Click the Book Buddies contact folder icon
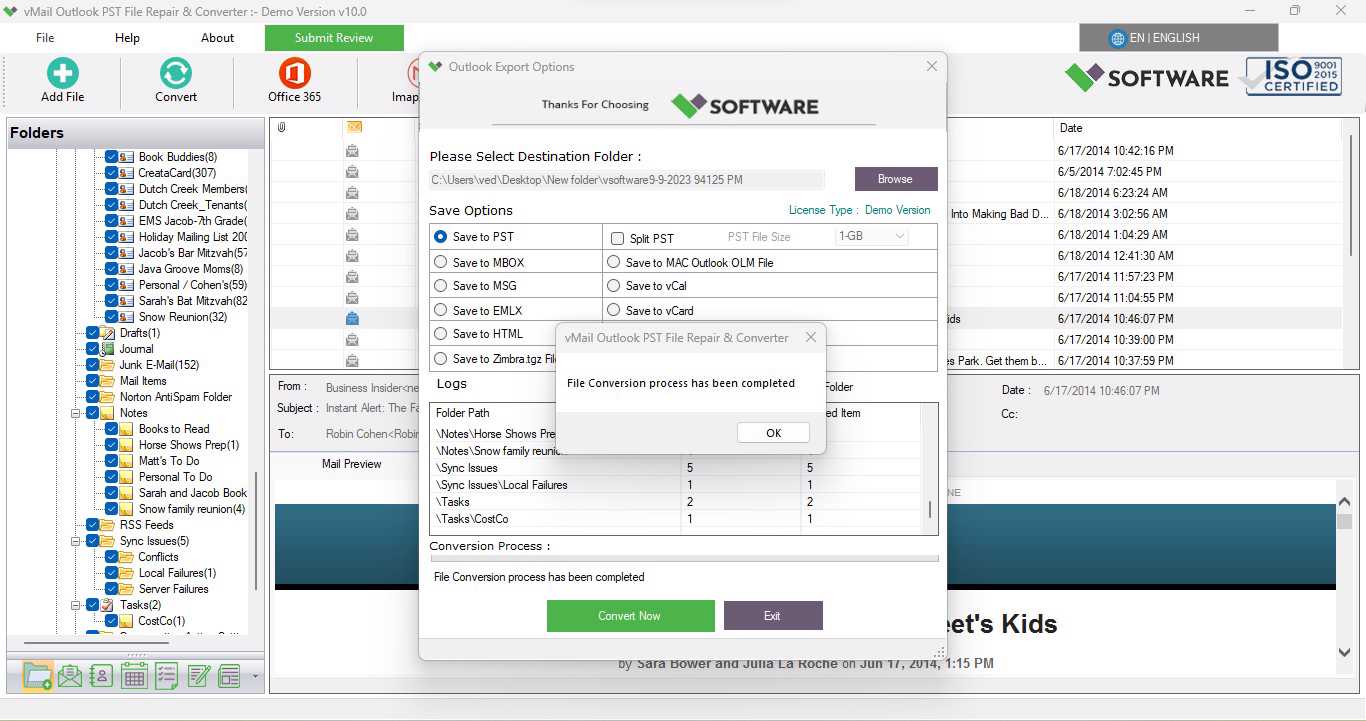This screenshot has height=721, width=1366. tap(127, 157)
